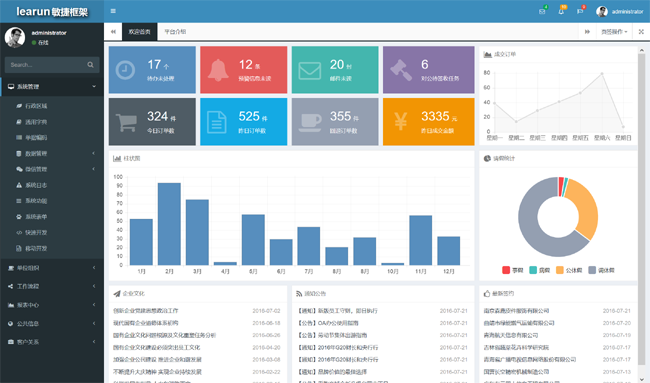Expand the 工作流程 sidebar section

point(52,286)
